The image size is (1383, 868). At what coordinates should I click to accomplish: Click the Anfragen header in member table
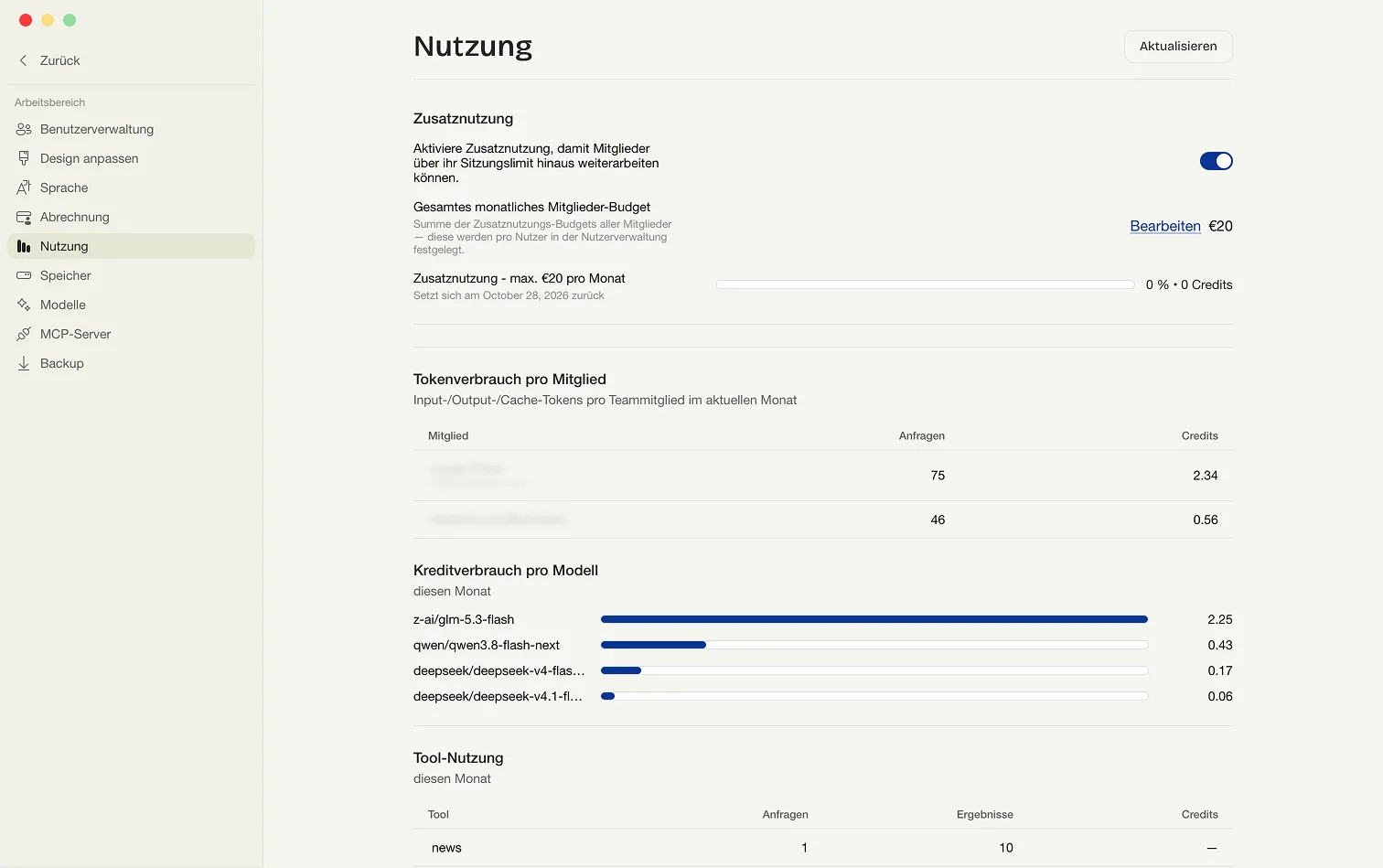point(922,435)
